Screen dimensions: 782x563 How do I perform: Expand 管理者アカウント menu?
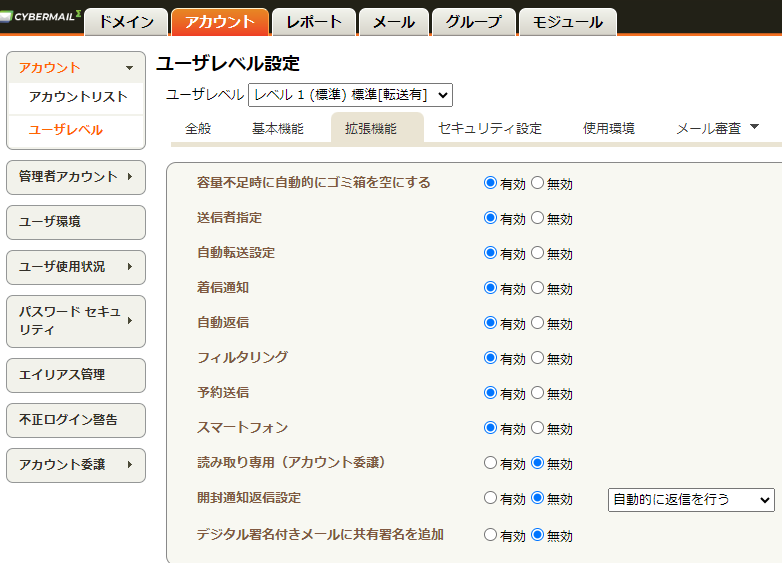pyautogui.click(x=76, y=177)
